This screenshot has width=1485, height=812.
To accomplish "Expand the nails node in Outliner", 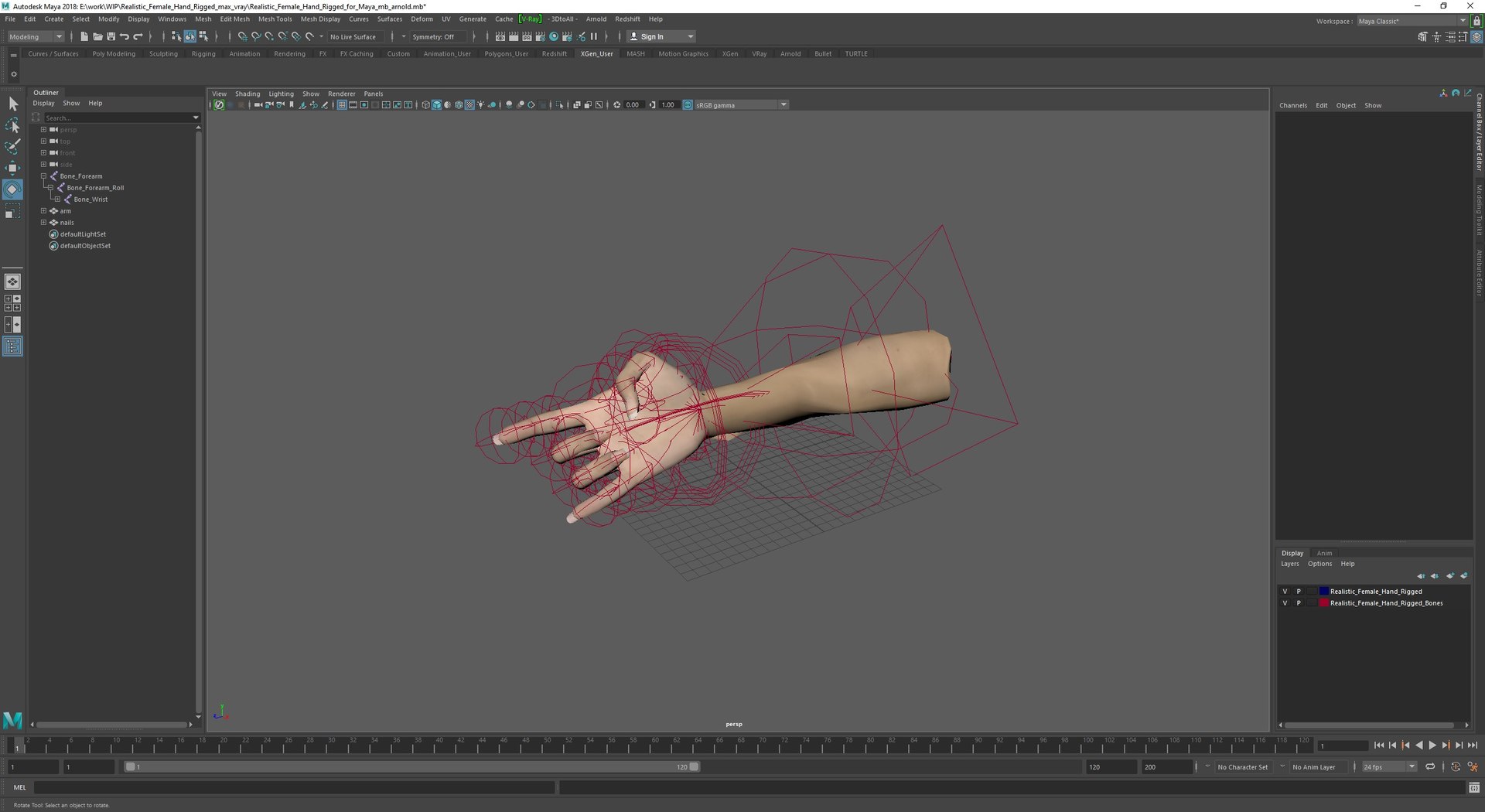I will point(43,223).
